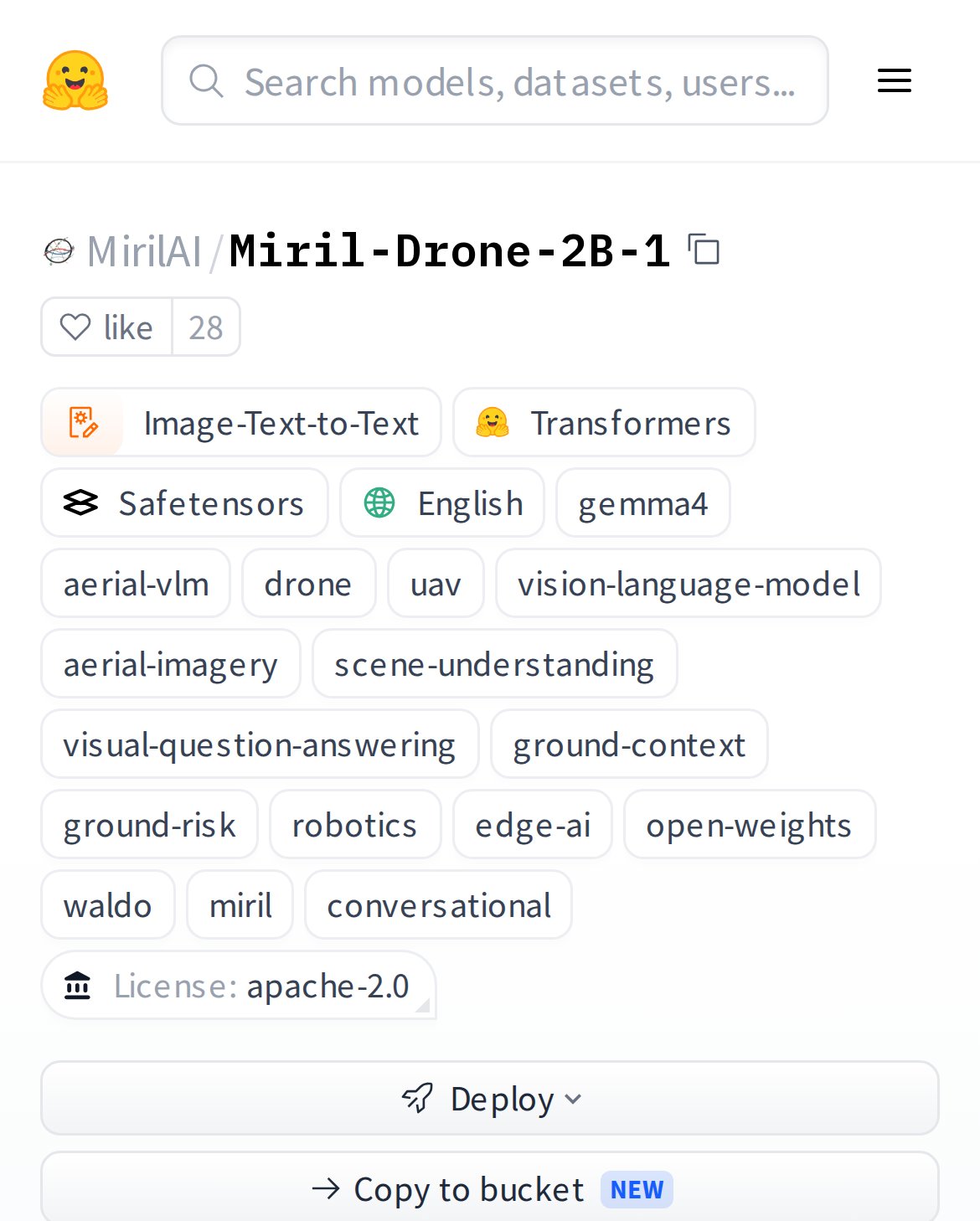Image resolution: width=980 pixels, height=1221 pixels.
Task: Click the MirilAI organization avatar icon
Action: pos(59,251)
